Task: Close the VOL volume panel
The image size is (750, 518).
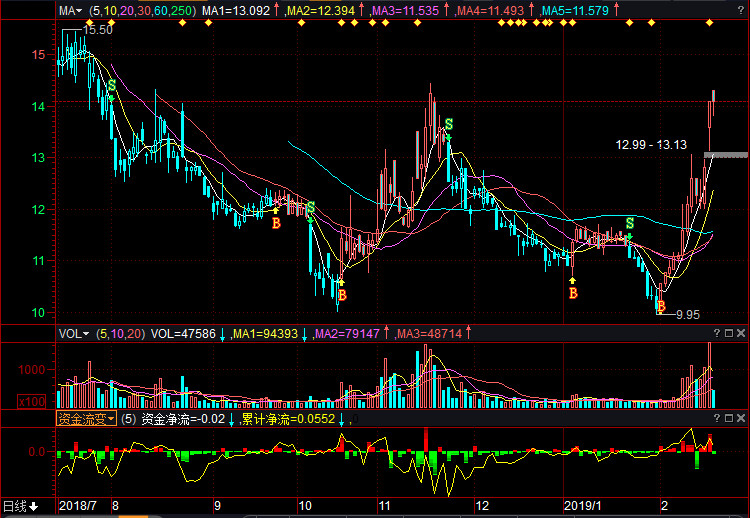Action: tap(739, 333)
